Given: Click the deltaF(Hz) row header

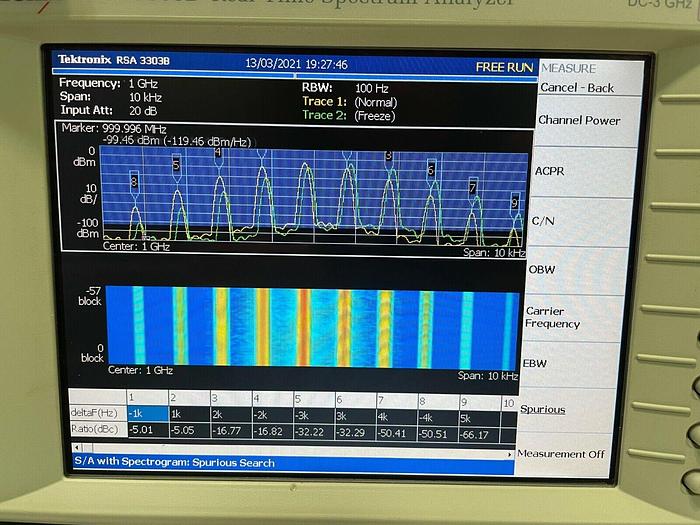Looking at the screenshot, I should [x=98, y=413].
